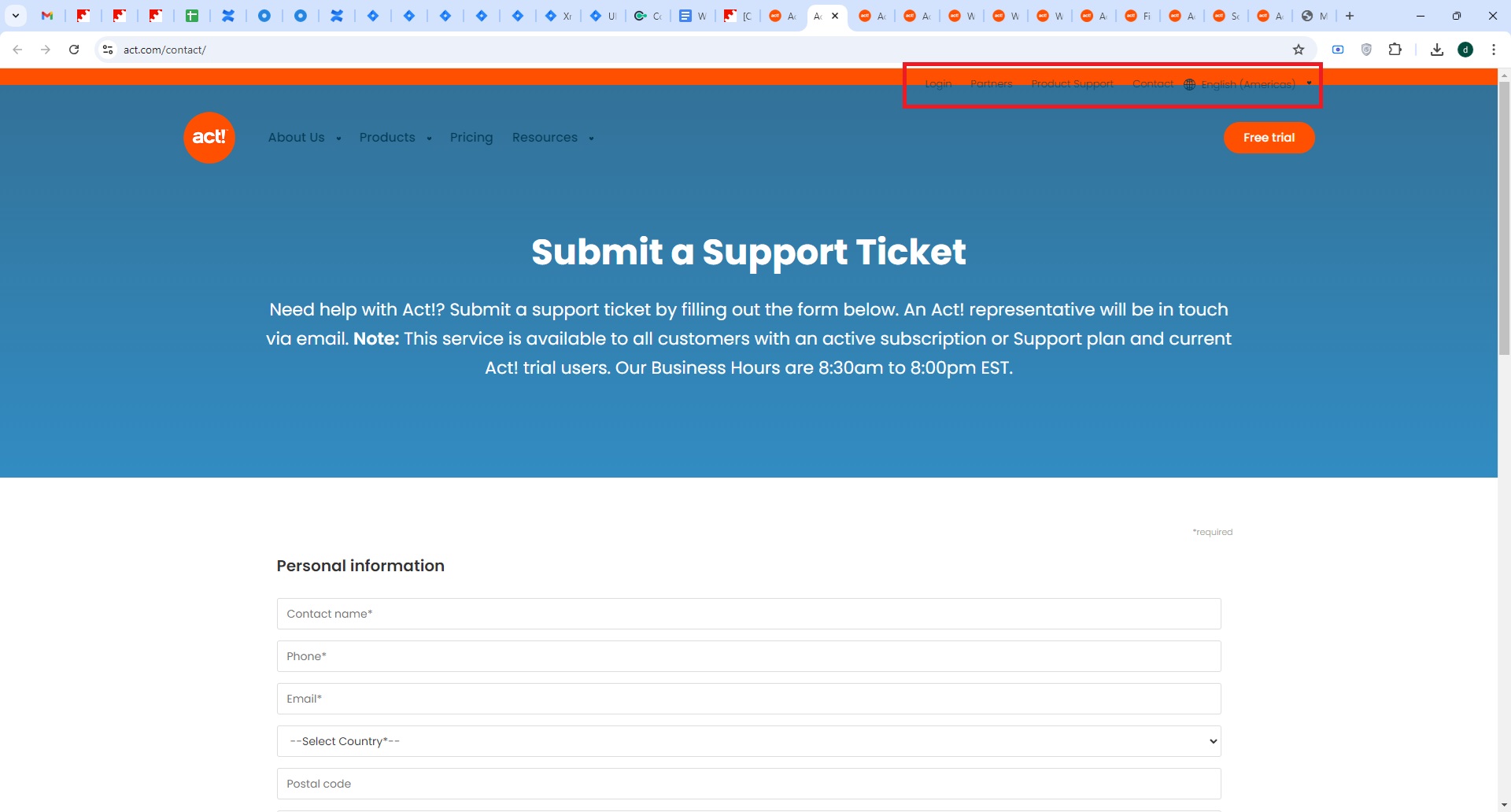
Task: Click the Free trial button
Action: pos(1269,138)
